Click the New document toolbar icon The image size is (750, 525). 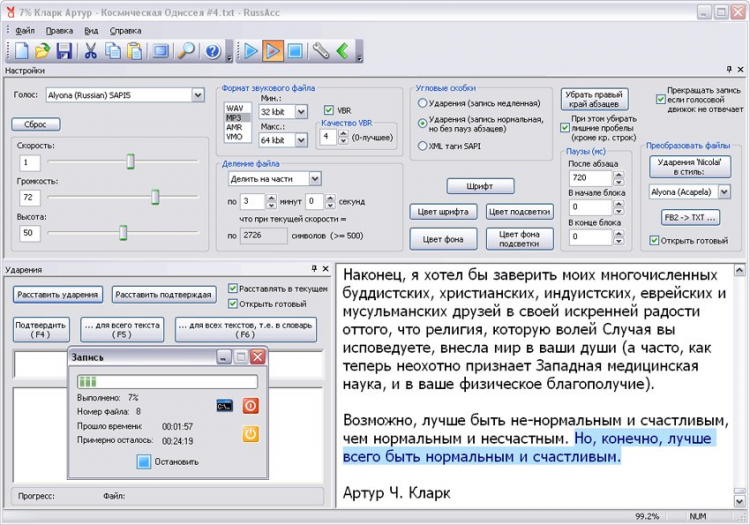tap(21, 51)
